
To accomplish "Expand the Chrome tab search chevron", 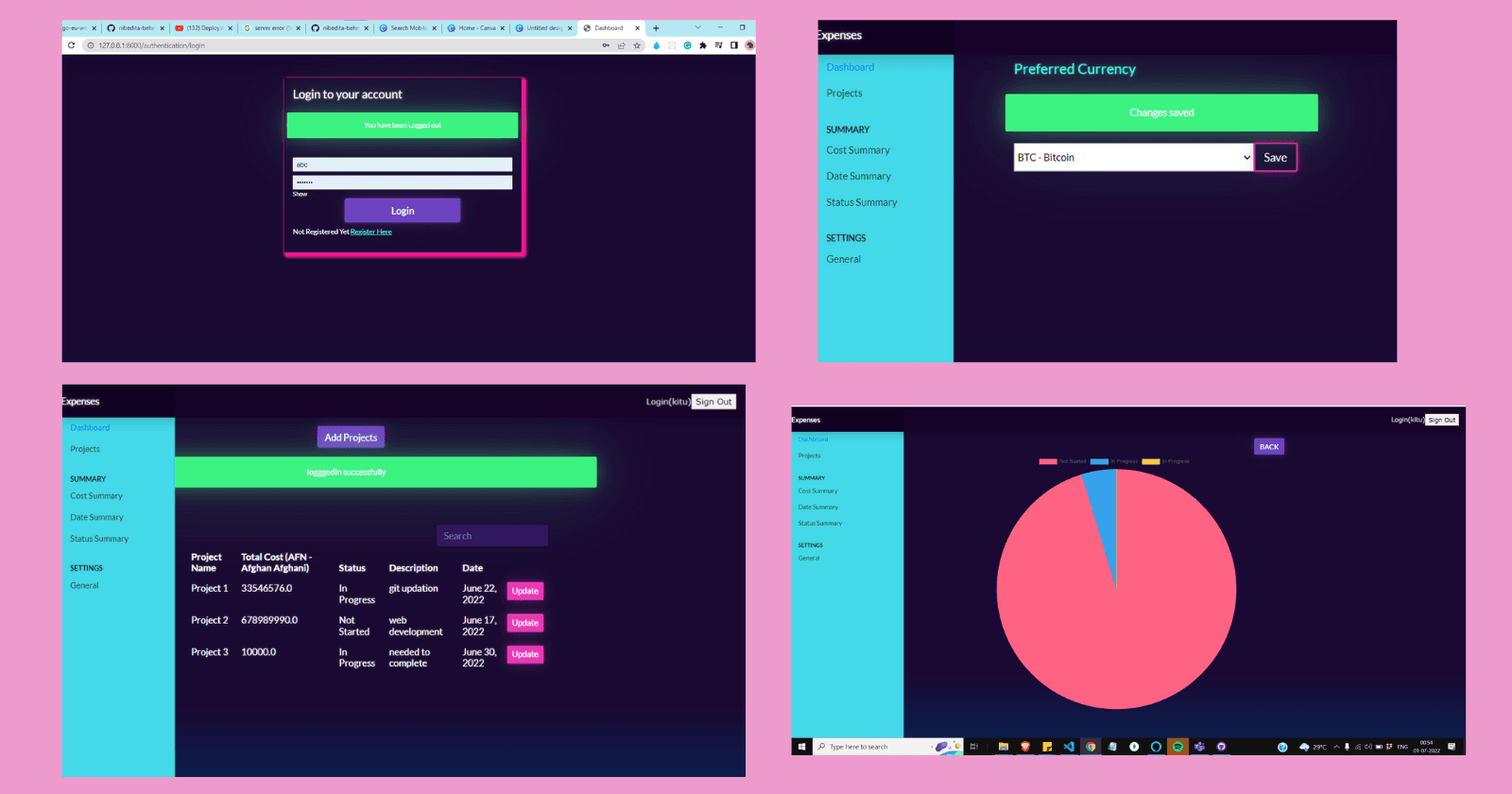I will point(697,27).
